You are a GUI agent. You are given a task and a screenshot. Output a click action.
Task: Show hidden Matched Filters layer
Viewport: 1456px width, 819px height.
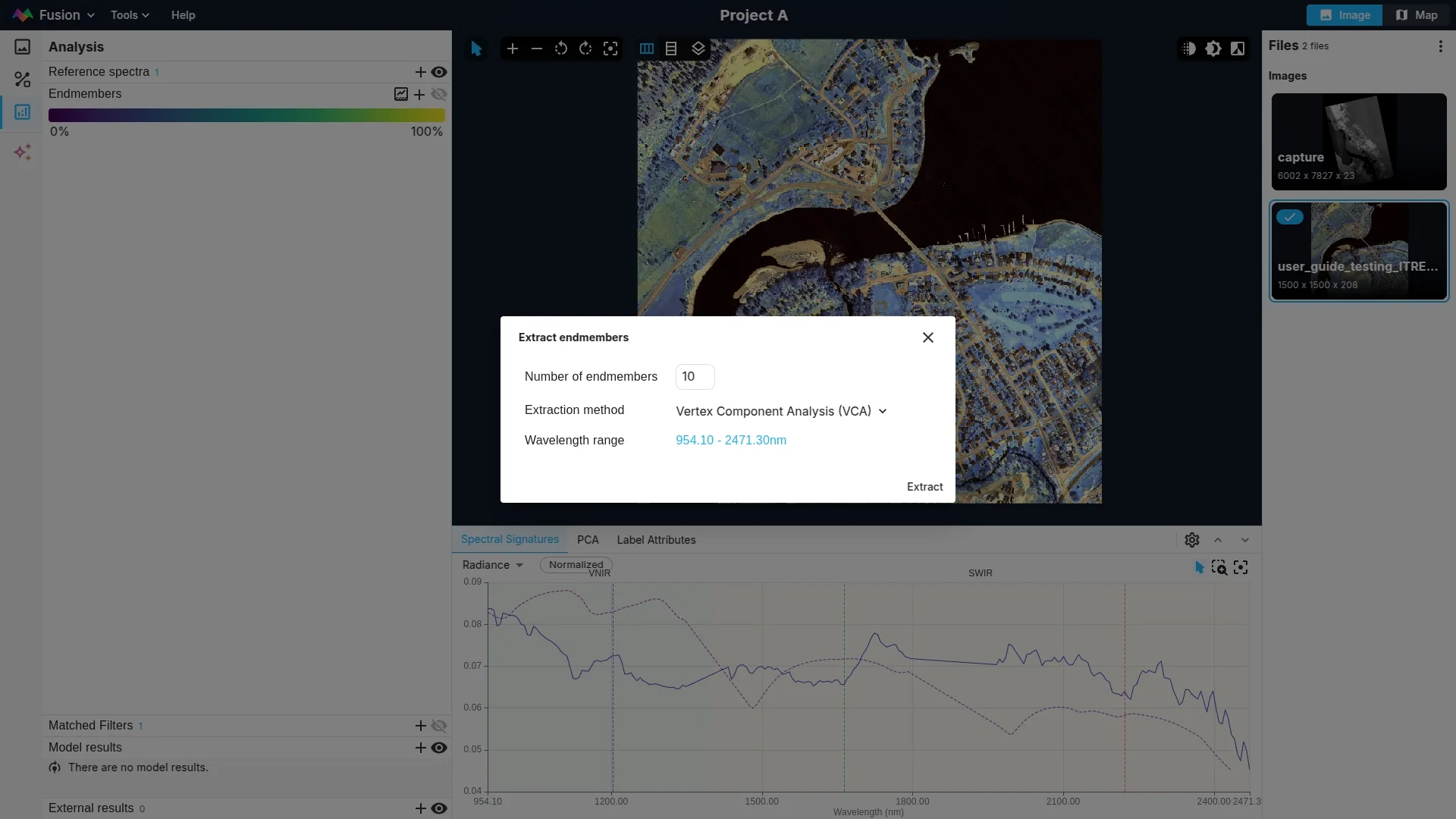tap(439, 726)
